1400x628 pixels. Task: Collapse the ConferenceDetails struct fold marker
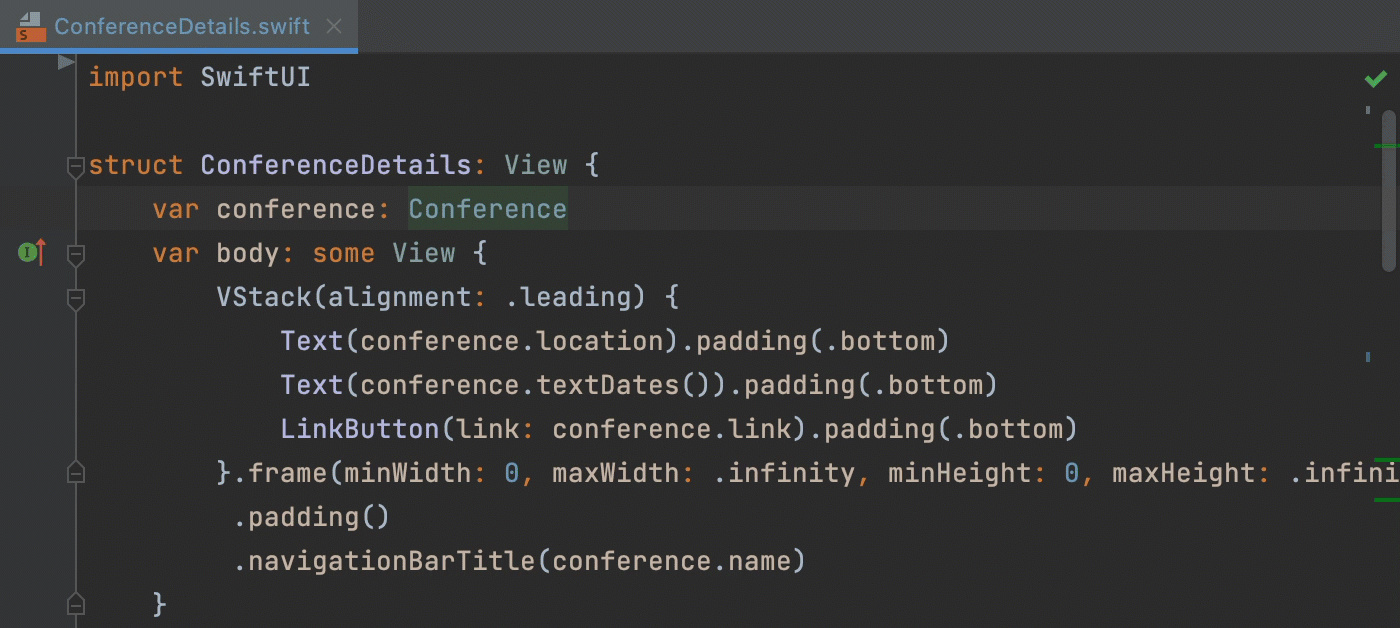click(x=75, y=165)
